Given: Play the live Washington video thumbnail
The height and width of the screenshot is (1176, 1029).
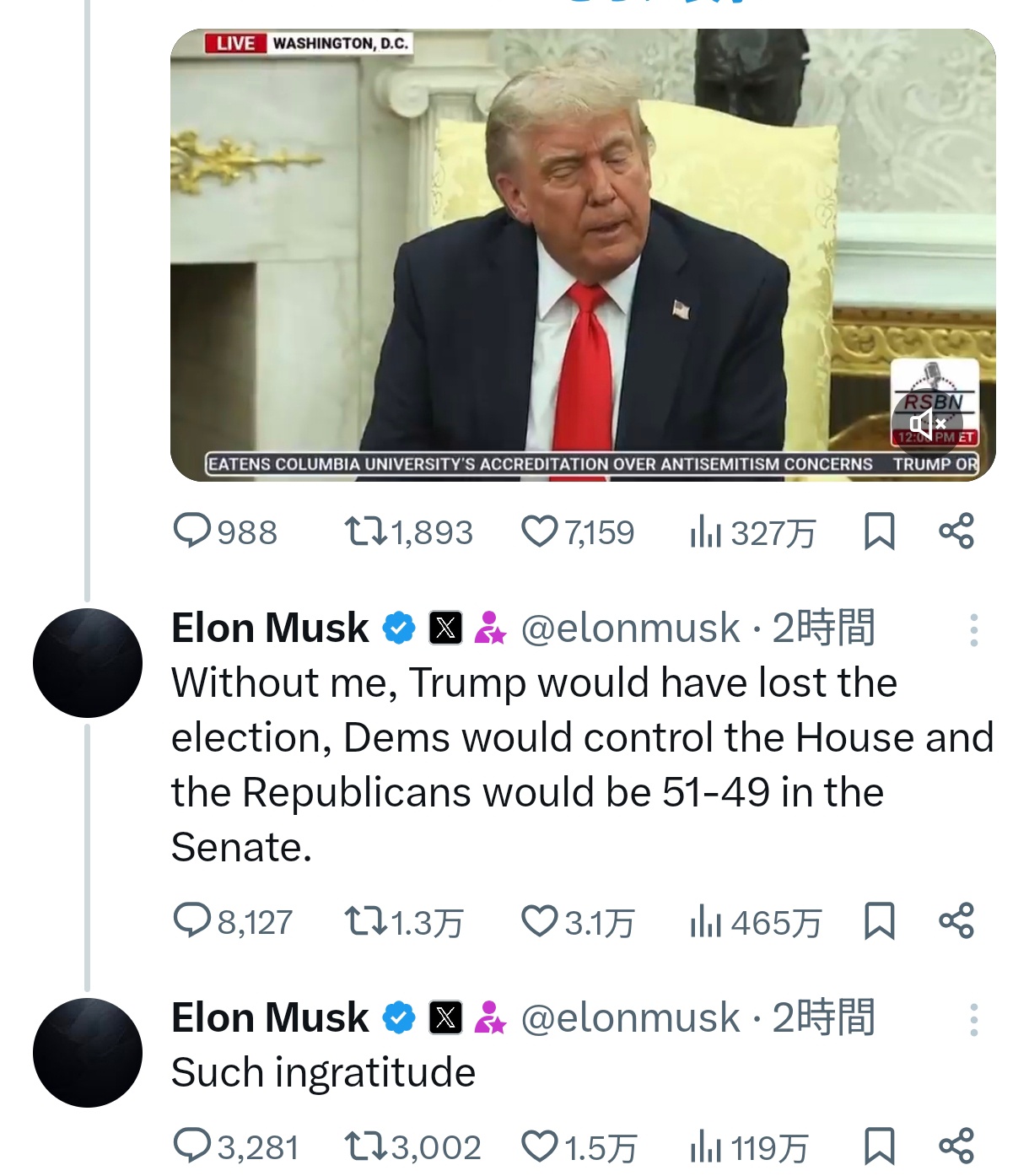Looking at the screenshot, I should 582,253.
